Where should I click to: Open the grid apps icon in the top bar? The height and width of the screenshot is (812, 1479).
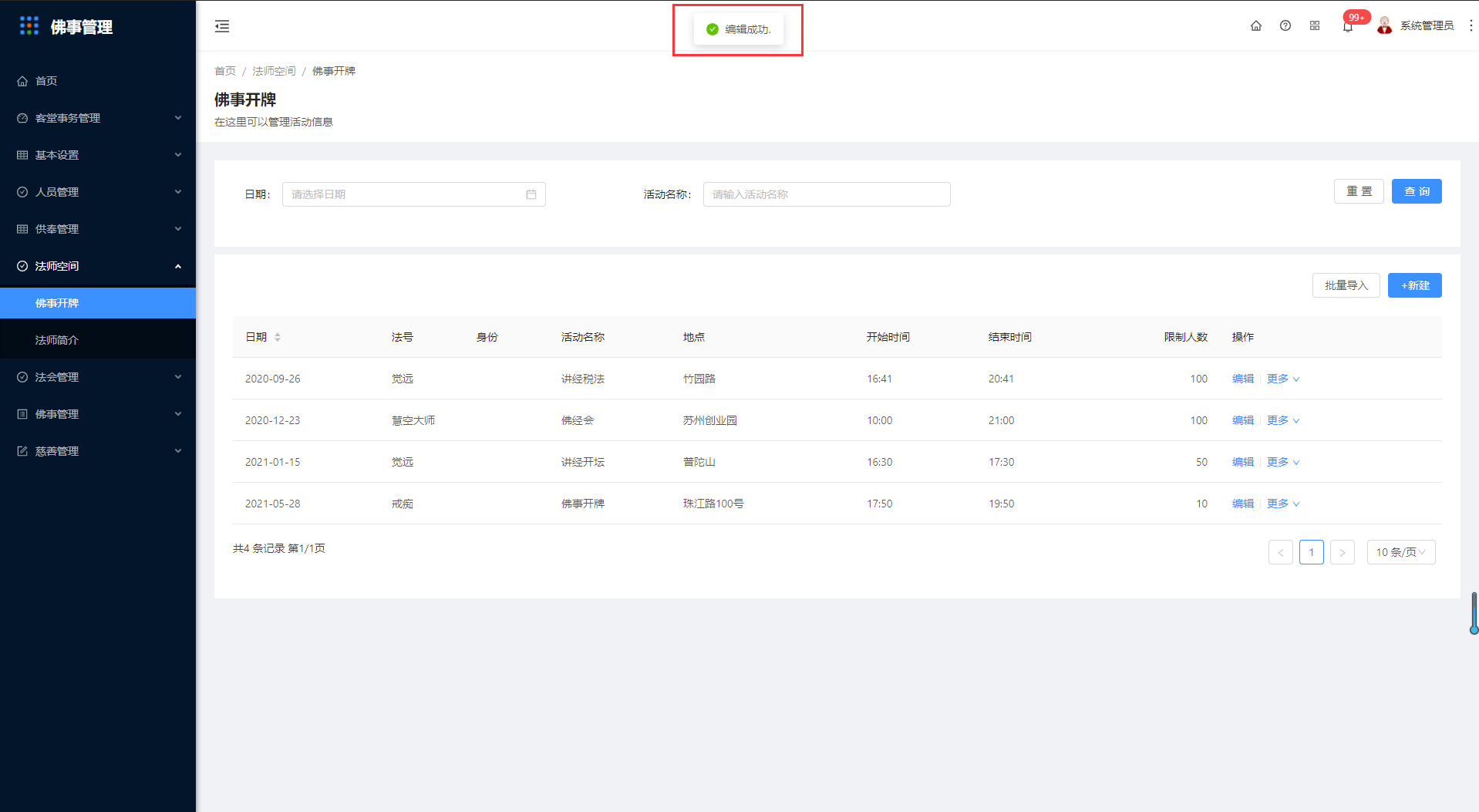coord(1315,25)
